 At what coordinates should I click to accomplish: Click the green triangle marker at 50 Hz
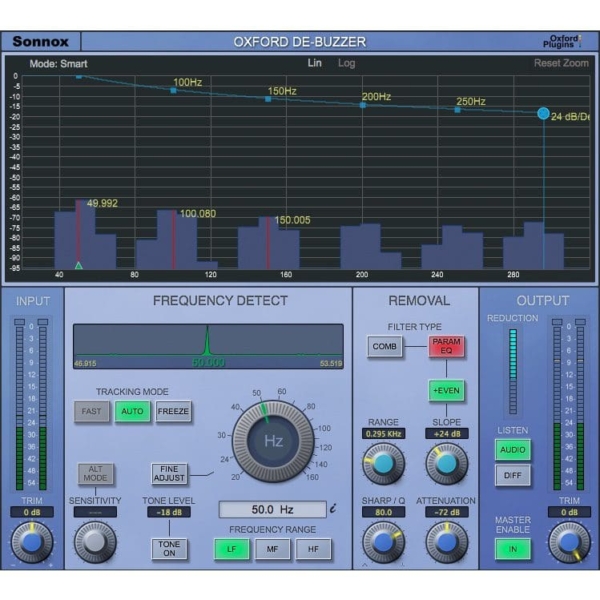pyautogui.click(x=78, y=265)
